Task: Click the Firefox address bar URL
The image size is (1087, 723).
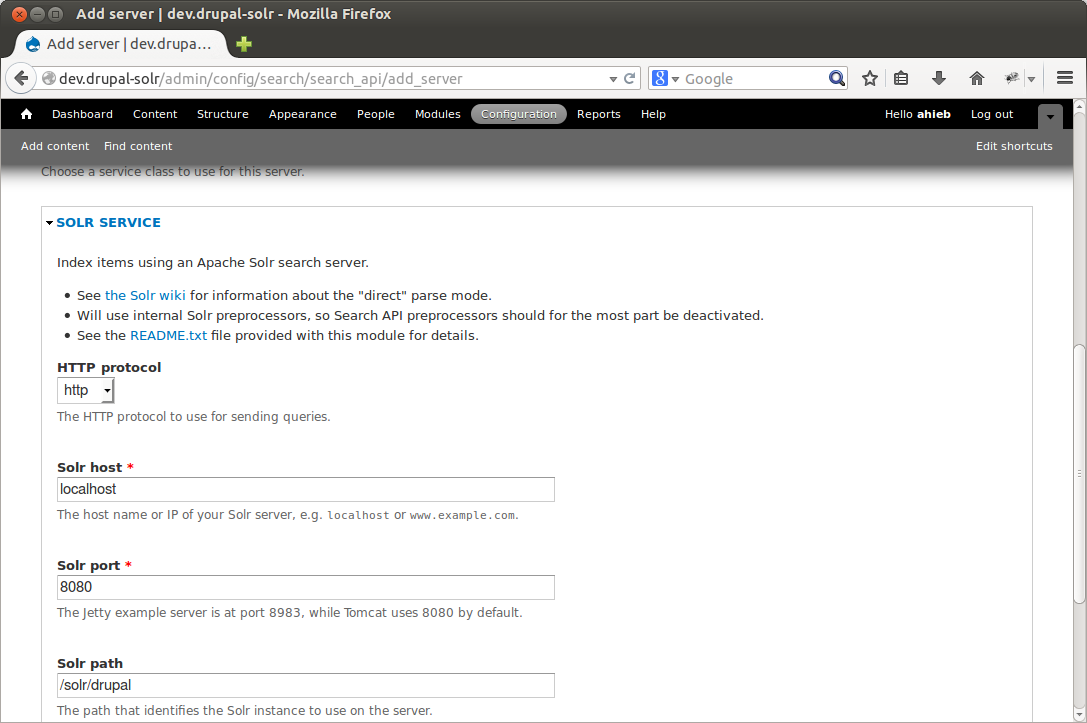Action: tap(260, 79)
